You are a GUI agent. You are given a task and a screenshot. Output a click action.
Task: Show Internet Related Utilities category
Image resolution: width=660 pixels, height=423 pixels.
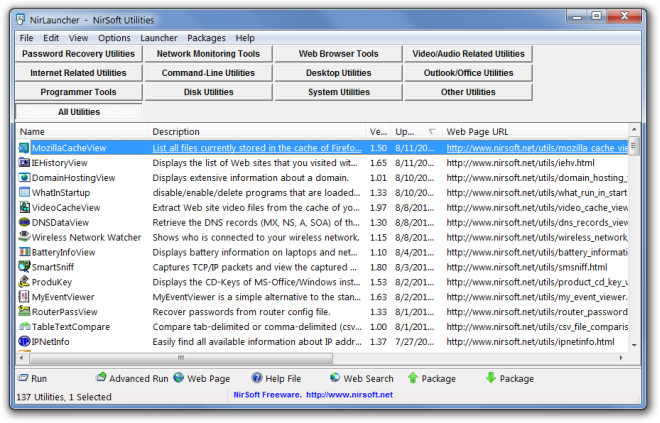[x=79, y=73]
